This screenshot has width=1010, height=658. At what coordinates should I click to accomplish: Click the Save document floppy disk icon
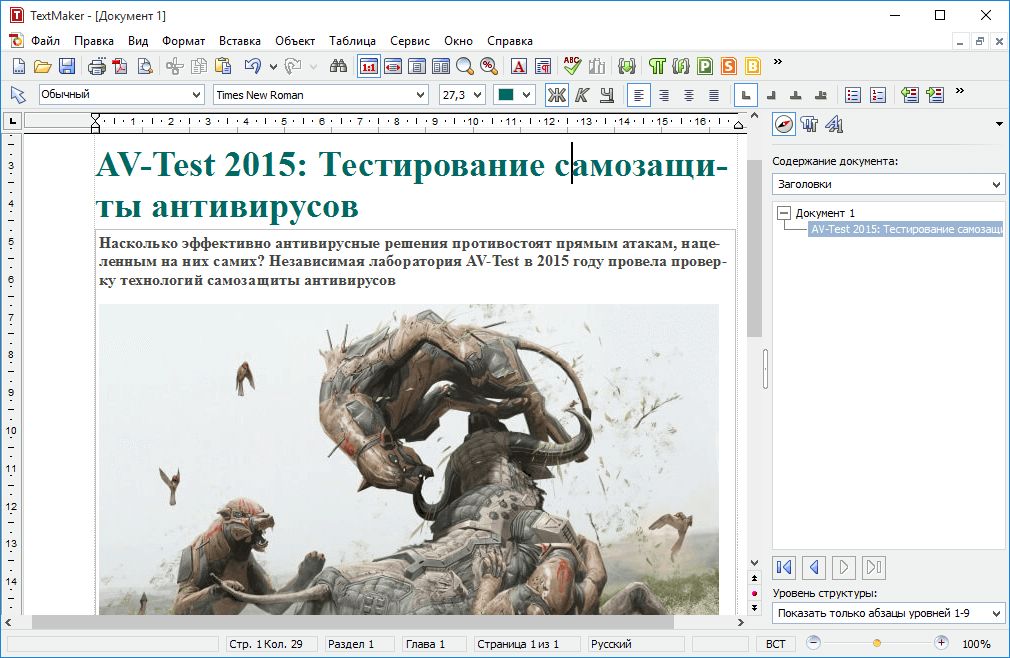[67, 66]
